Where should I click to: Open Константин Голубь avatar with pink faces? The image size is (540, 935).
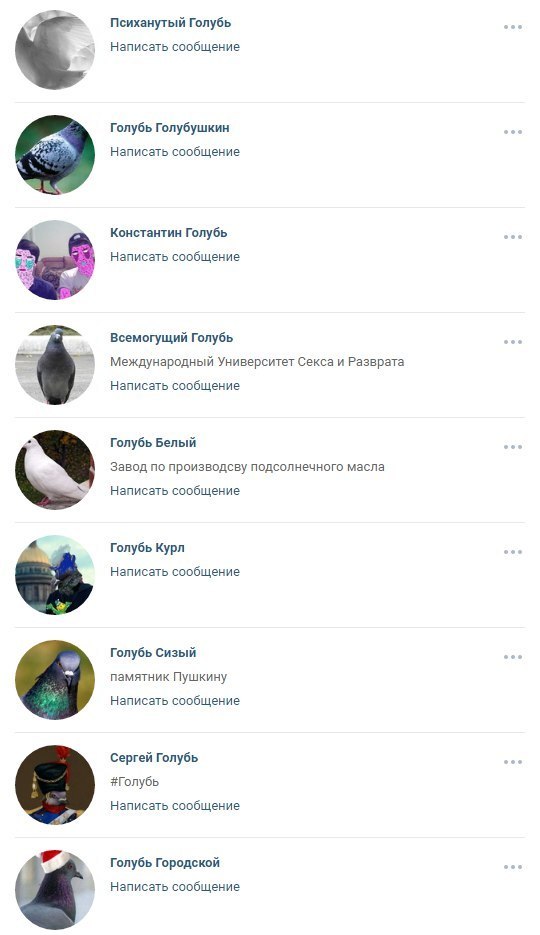[55, 260]
